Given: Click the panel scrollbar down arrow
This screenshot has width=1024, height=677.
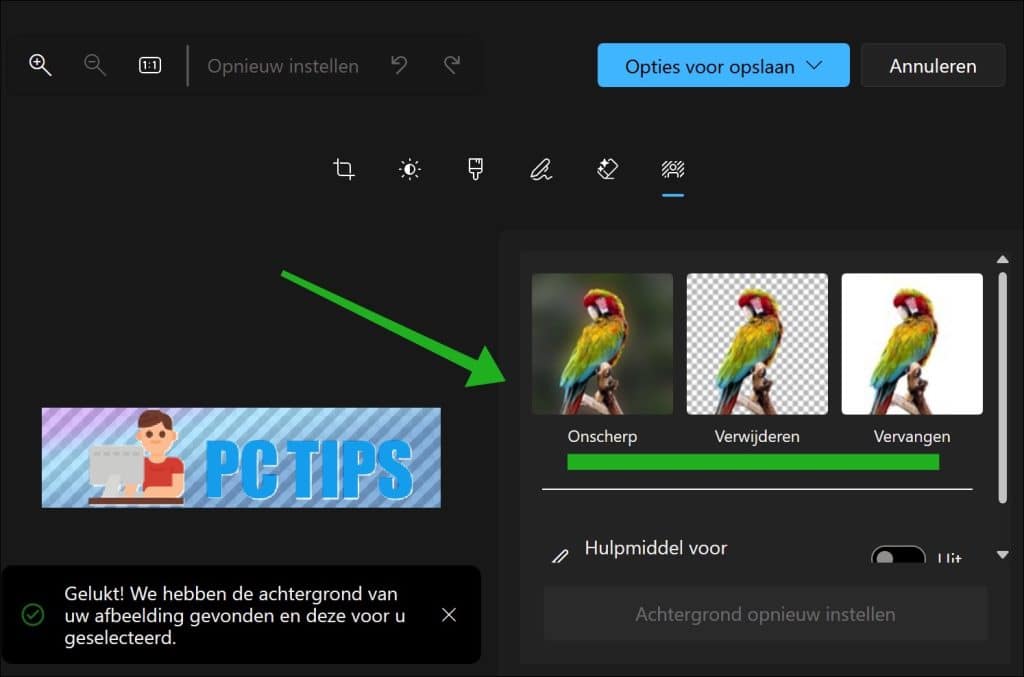Looking at the screenshot, I should coord(1002,555).
